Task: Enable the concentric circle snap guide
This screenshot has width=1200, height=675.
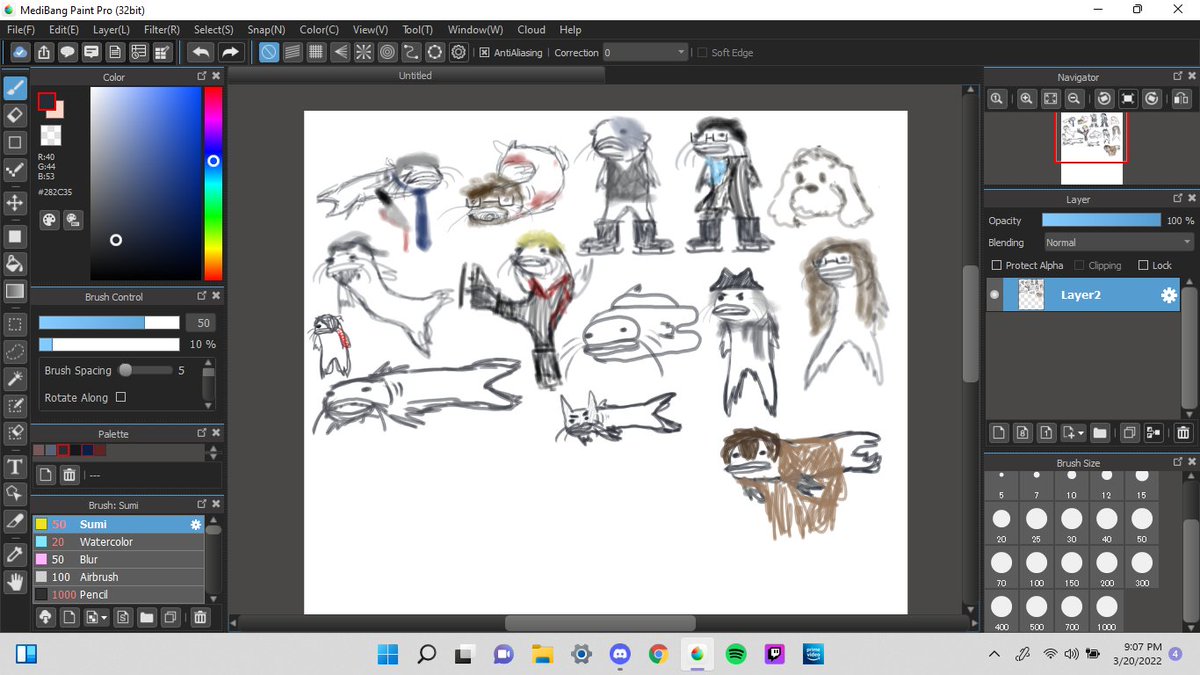Action: click(x=388, y=52)
